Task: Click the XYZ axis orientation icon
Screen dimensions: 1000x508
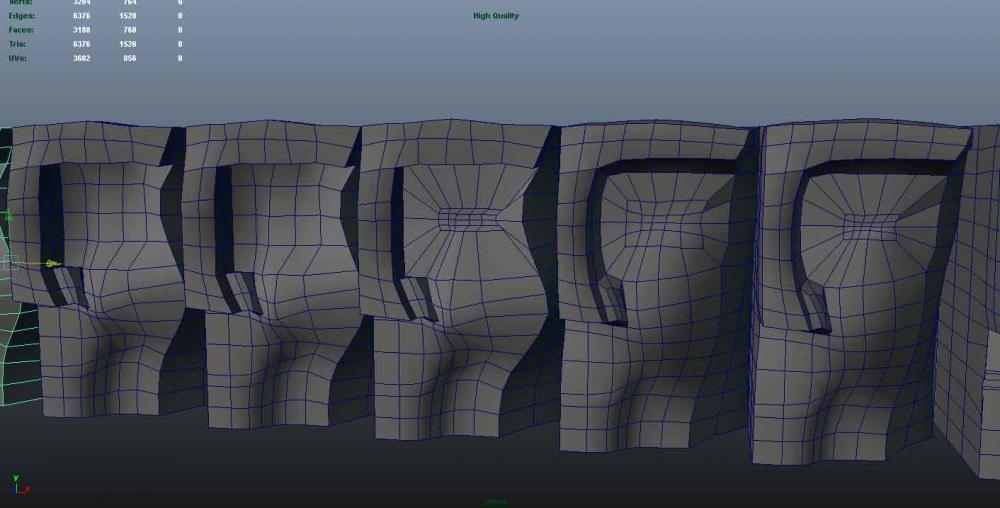Action: 20,484
